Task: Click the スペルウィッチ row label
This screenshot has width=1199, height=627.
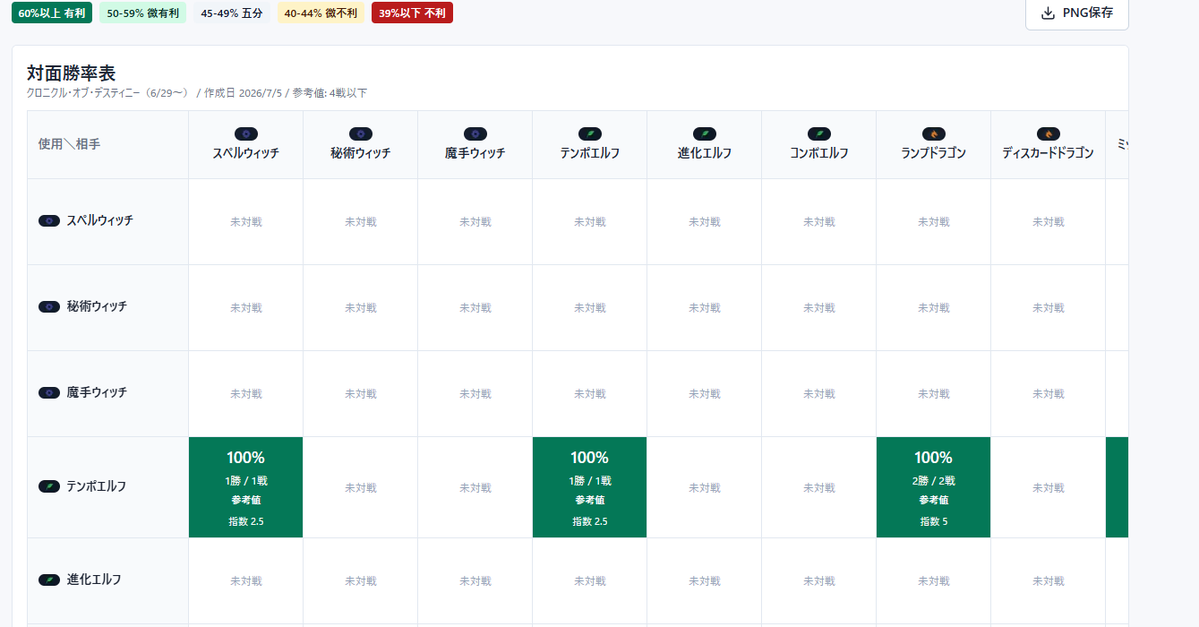Action: click(99, 220)
